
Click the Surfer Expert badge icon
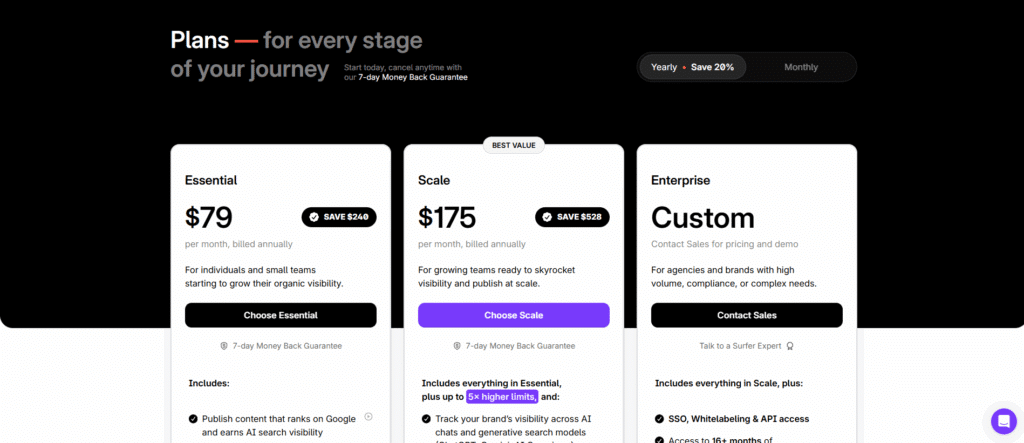pyautogui.click(x=790, y=346)
